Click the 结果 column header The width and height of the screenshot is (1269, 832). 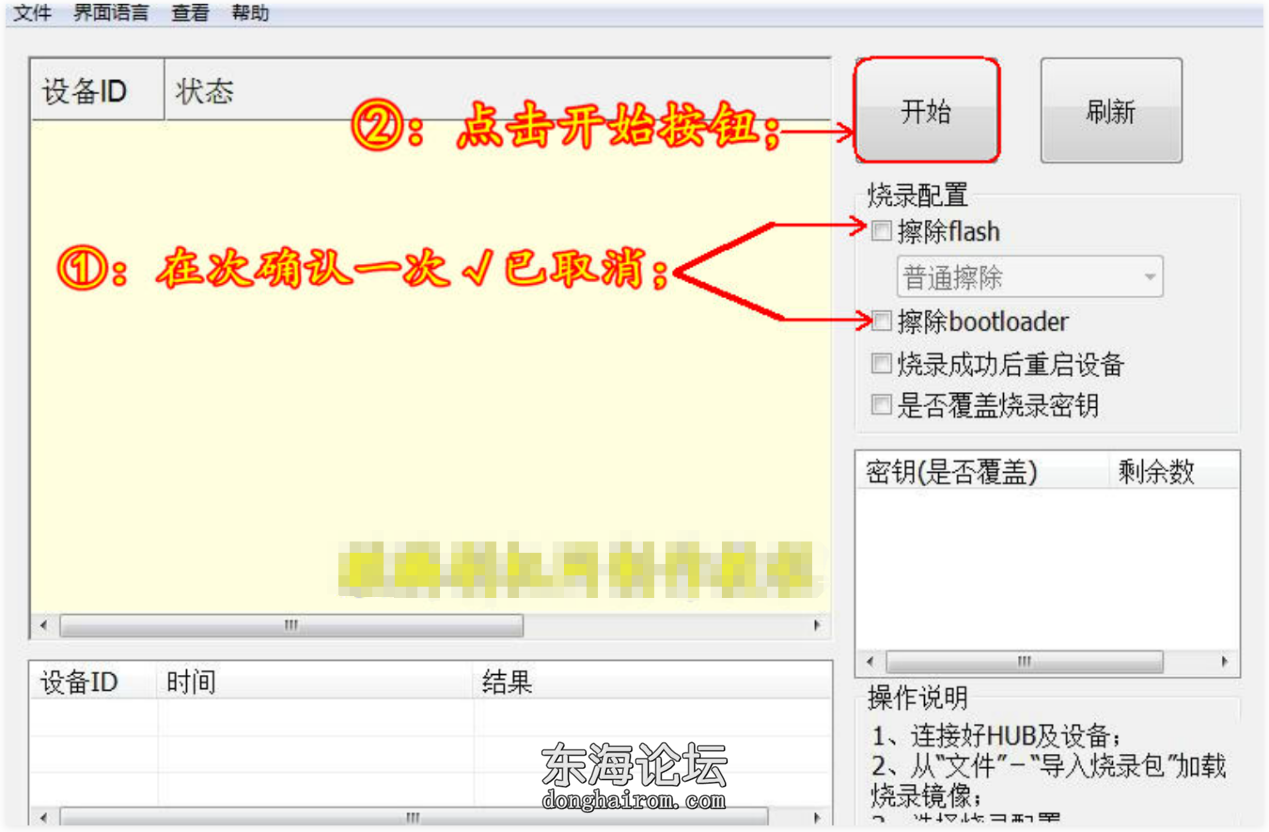click(x=652, y=682)
